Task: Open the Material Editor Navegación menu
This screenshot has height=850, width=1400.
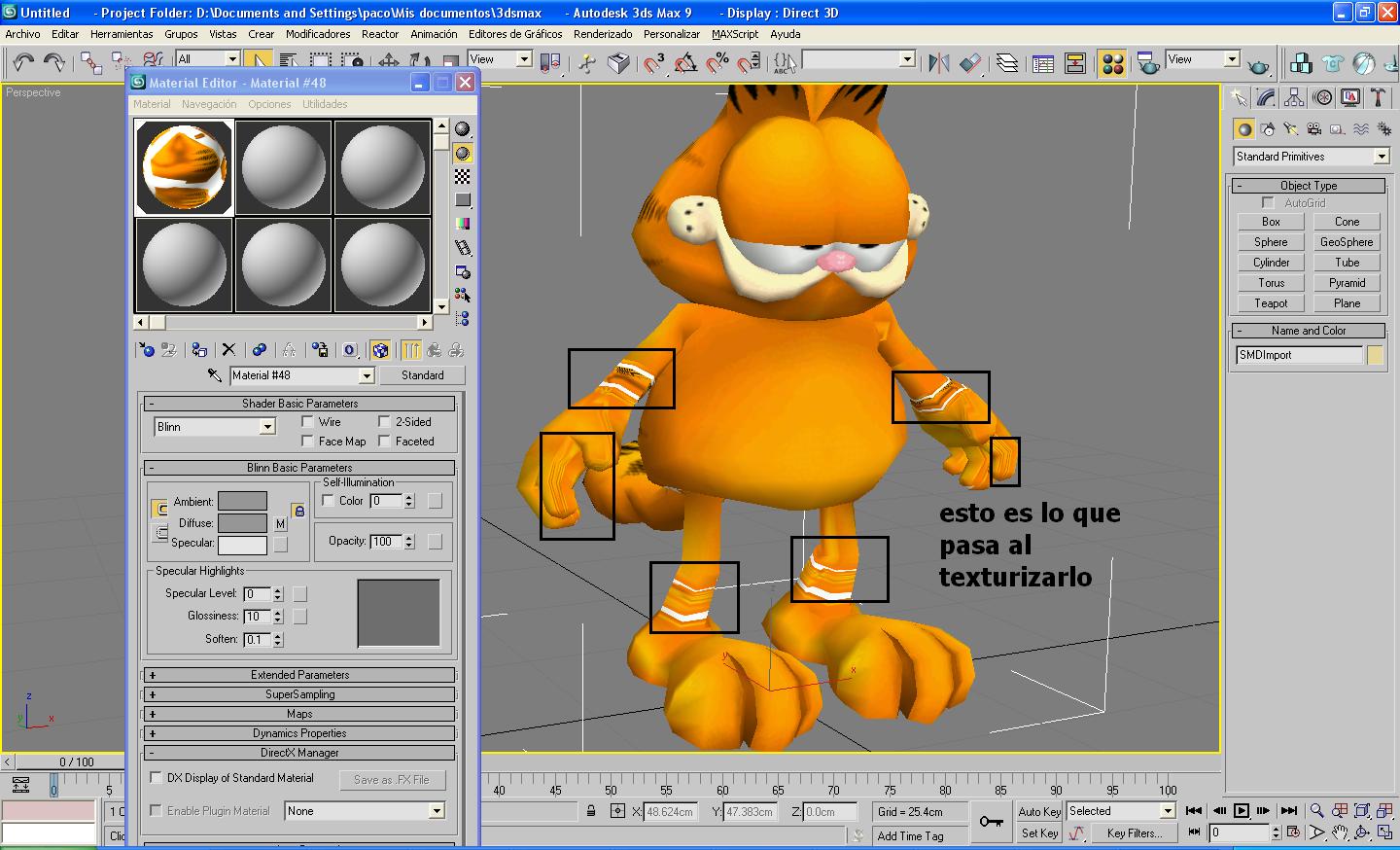Action: click(209, 104)
